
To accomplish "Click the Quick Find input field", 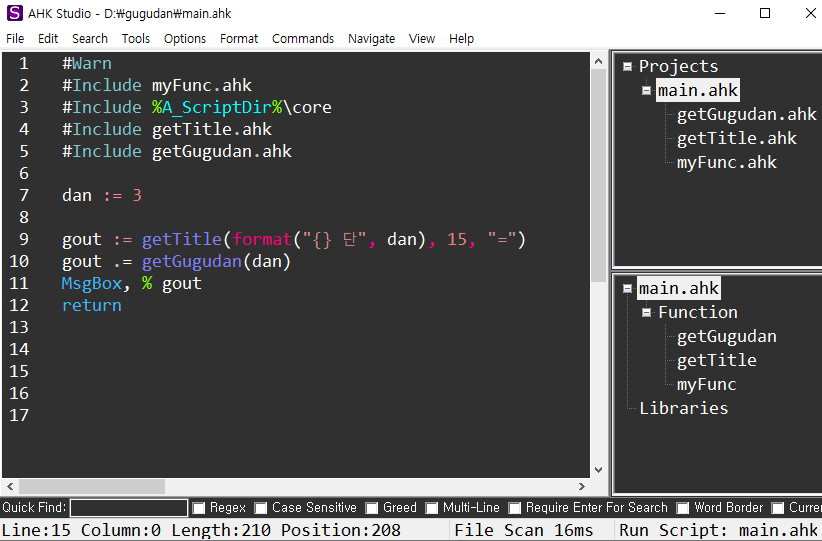I will coord(129,508).
